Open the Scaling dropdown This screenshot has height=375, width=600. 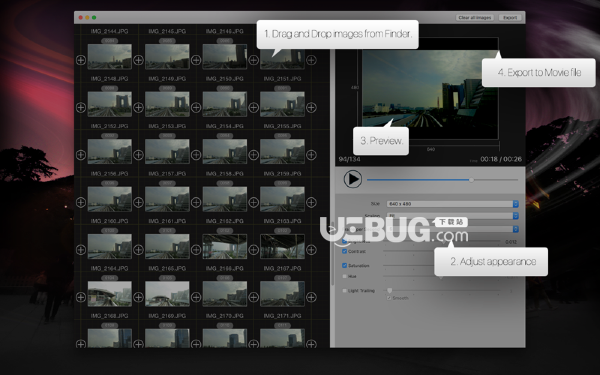coord(453,216)
